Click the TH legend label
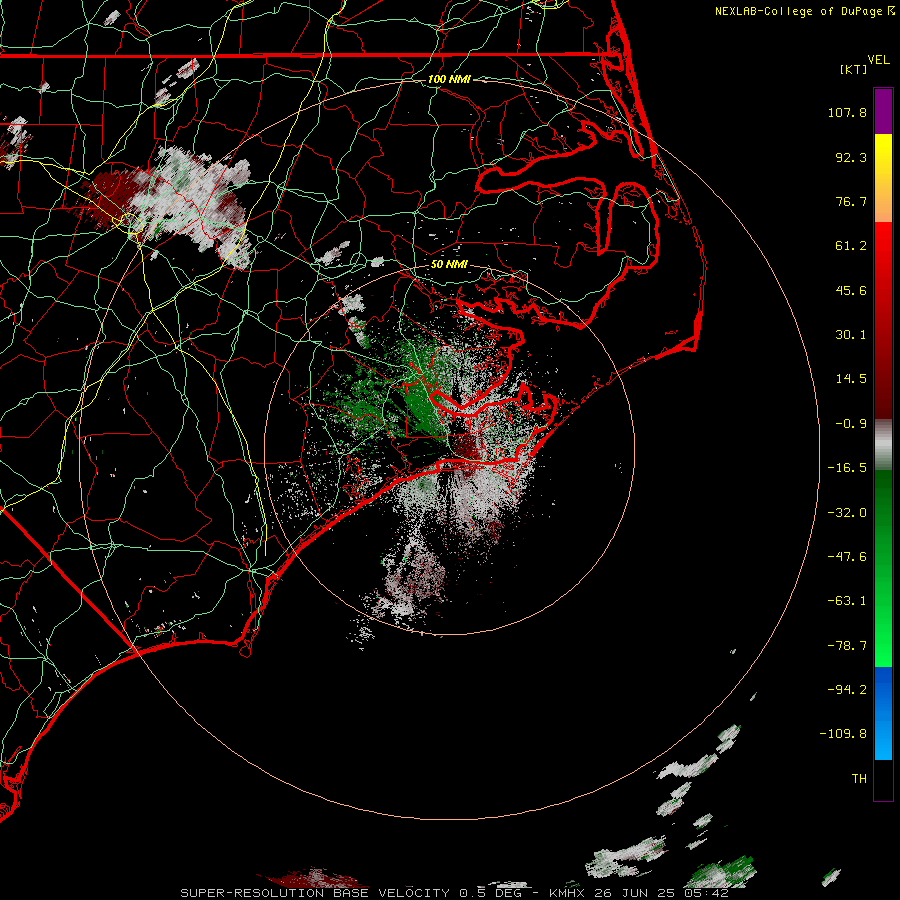Image resolution: width=900 pixels, height=900 pixels. tap(859, 779)
